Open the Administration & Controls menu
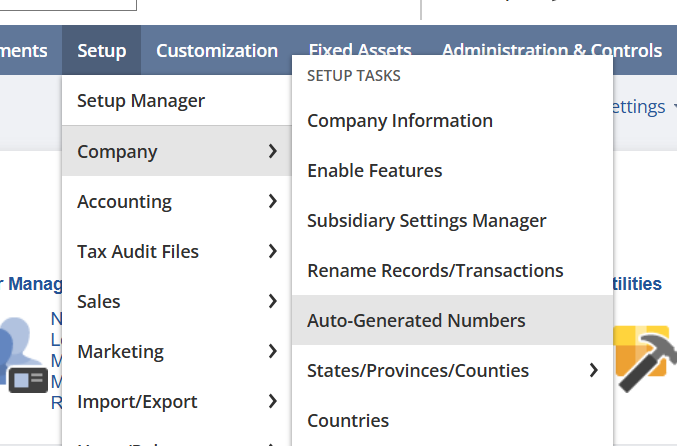 551,51
